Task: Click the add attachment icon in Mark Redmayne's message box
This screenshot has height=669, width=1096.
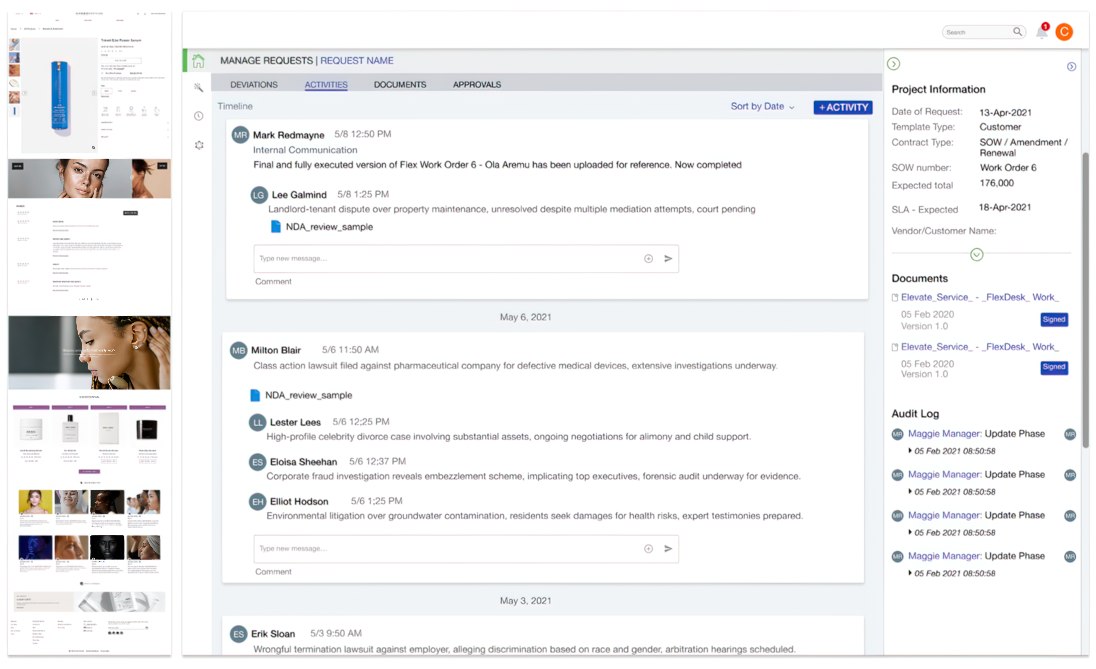Action: coord(649,259)
